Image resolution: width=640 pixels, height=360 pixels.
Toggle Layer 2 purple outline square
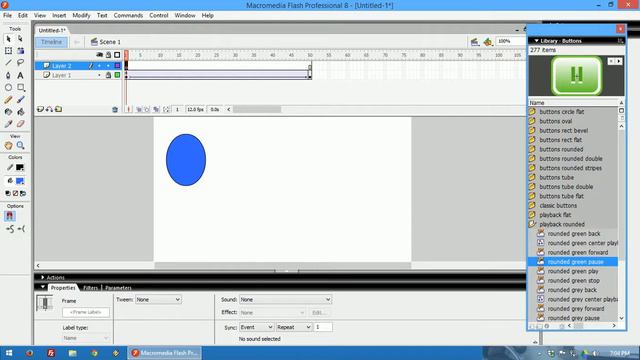tap(118, 66)
